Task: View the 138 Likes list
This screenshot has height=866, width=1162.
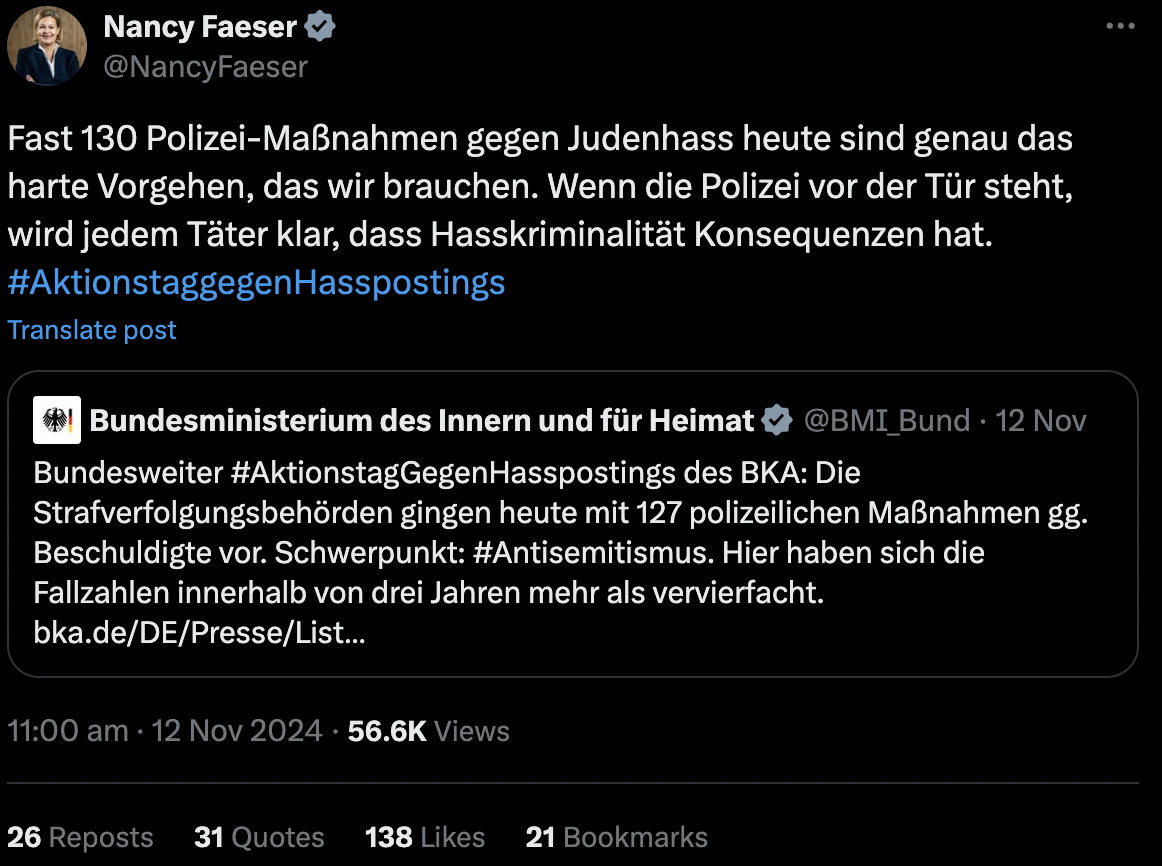Action: tap(425, 837)
